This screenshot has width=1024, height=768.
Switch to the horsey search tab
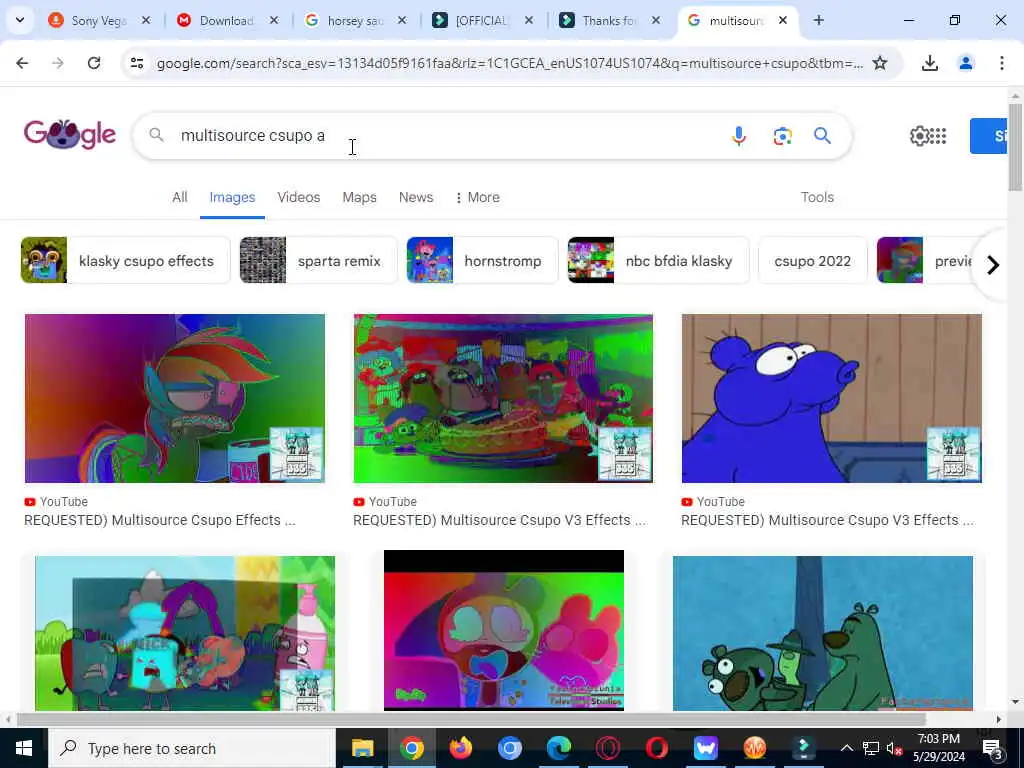coord(354,20)
